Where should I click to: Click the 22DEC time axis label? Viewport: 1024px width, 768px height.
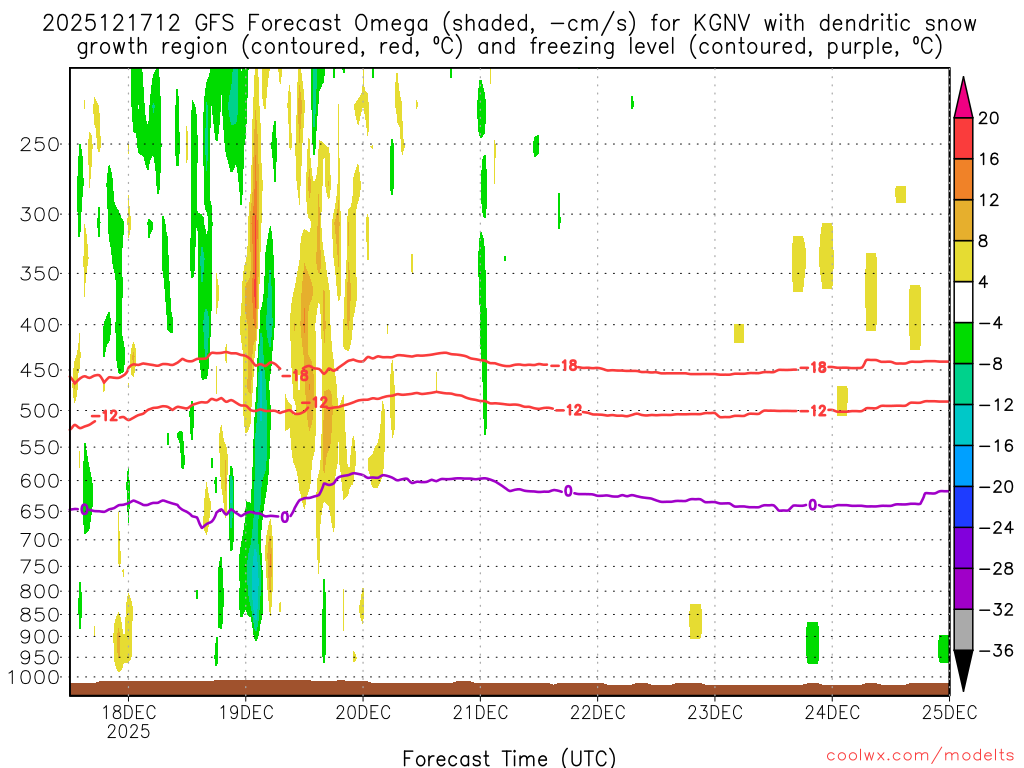pyautogui.click(x=598, y=712)
